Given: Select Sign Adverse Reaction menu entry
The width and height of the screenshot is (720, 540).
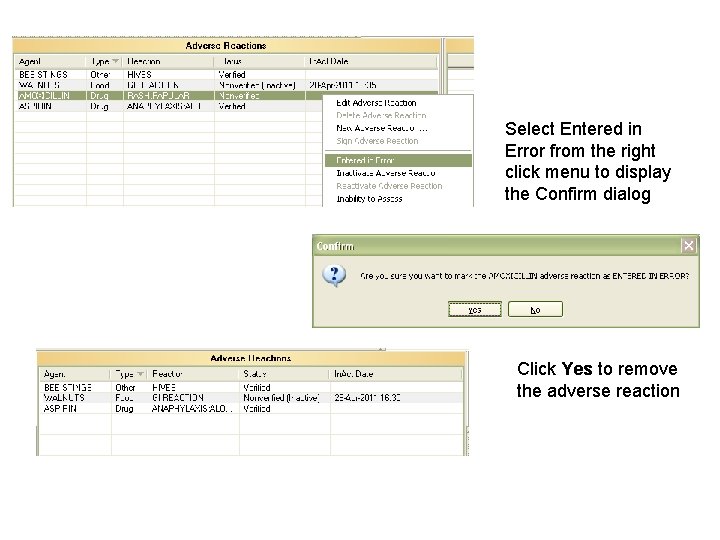Looking at the screenshot, I should (x=377, y=141).
